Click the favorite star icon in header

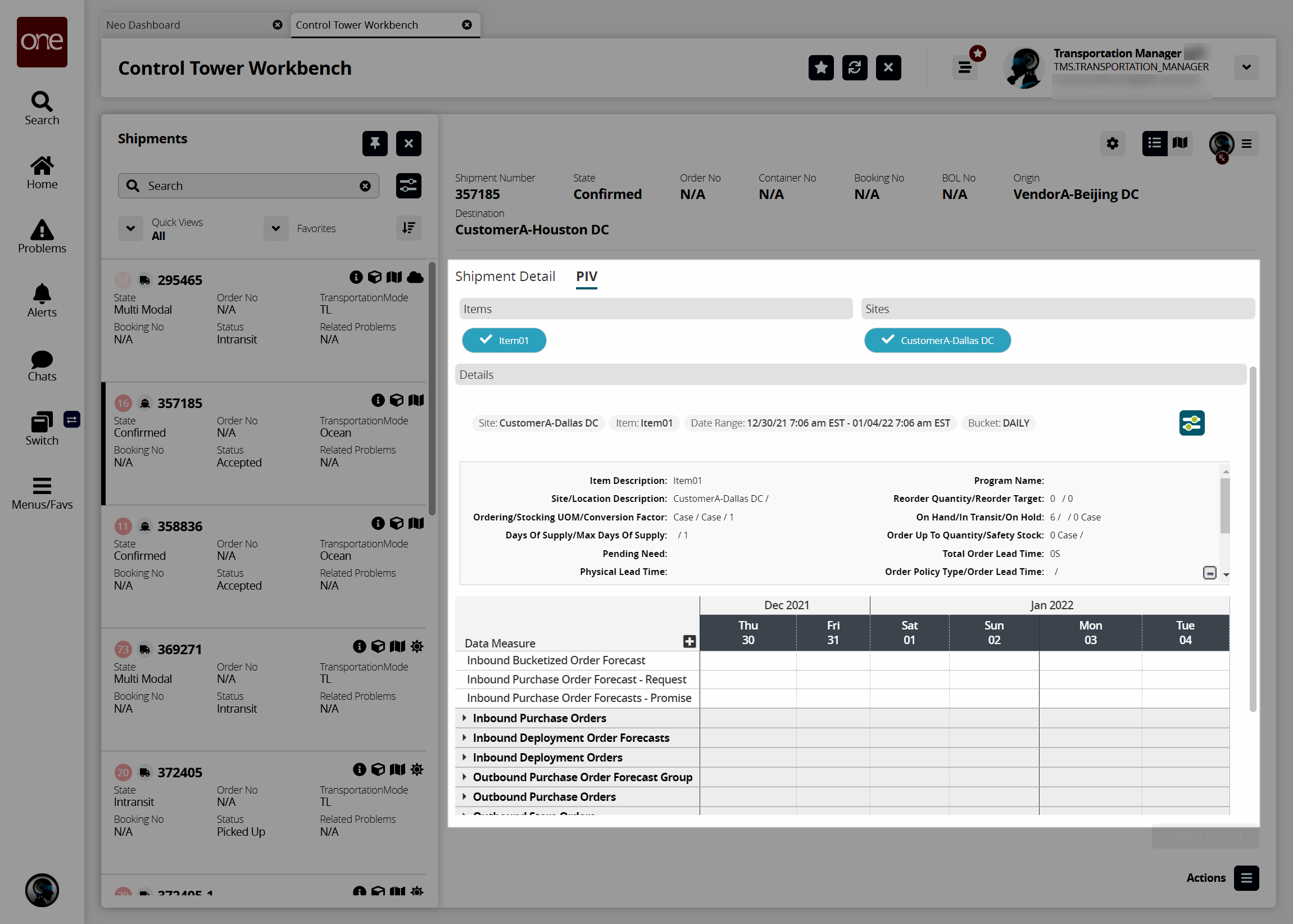pyautogui.click(x=820, y=67)
